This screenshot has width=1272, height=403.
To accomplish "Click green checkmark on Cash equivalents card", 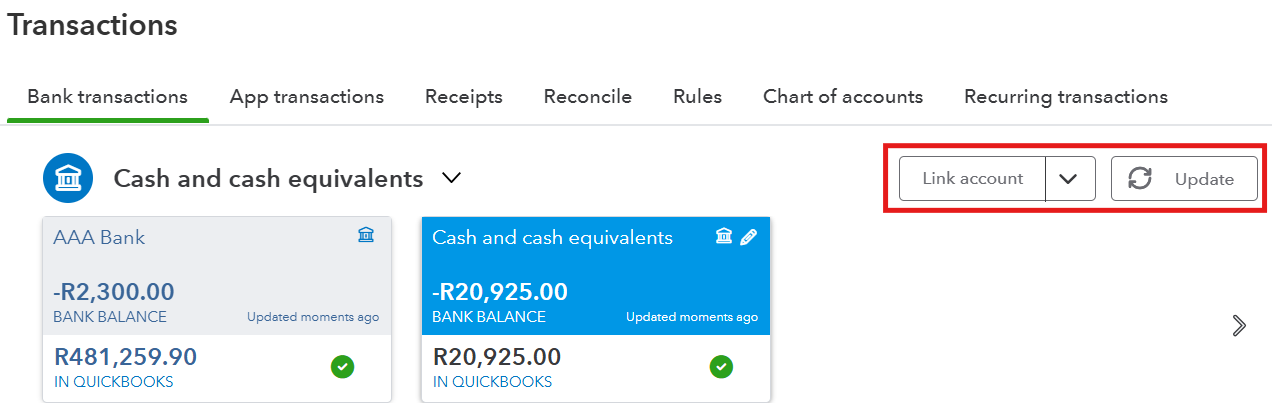I will pyautogui.click(x=721, y=367).
